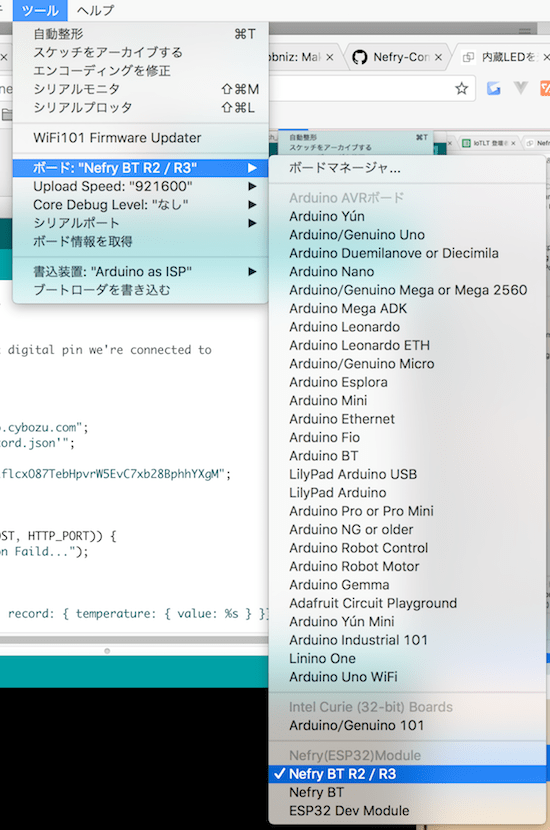Select Arduino Nano board
Image resolution: width=550 pixels, height=830 pixels.
(407, 272)
